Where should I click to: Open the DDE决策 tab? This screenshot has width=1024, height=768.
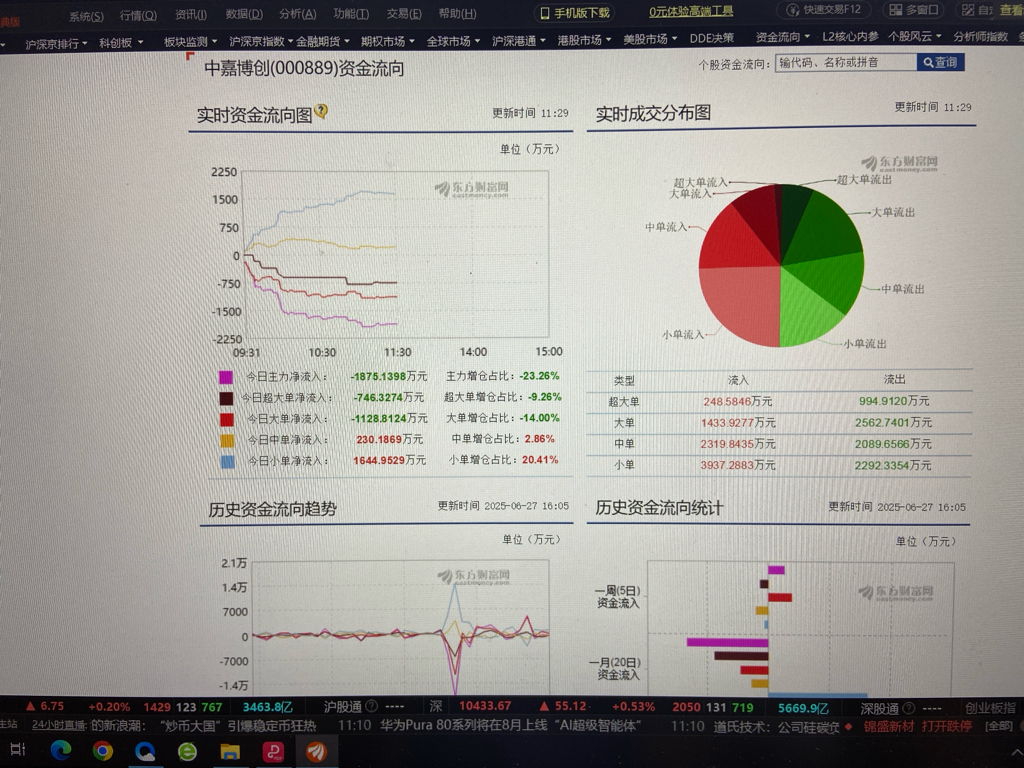712,39
